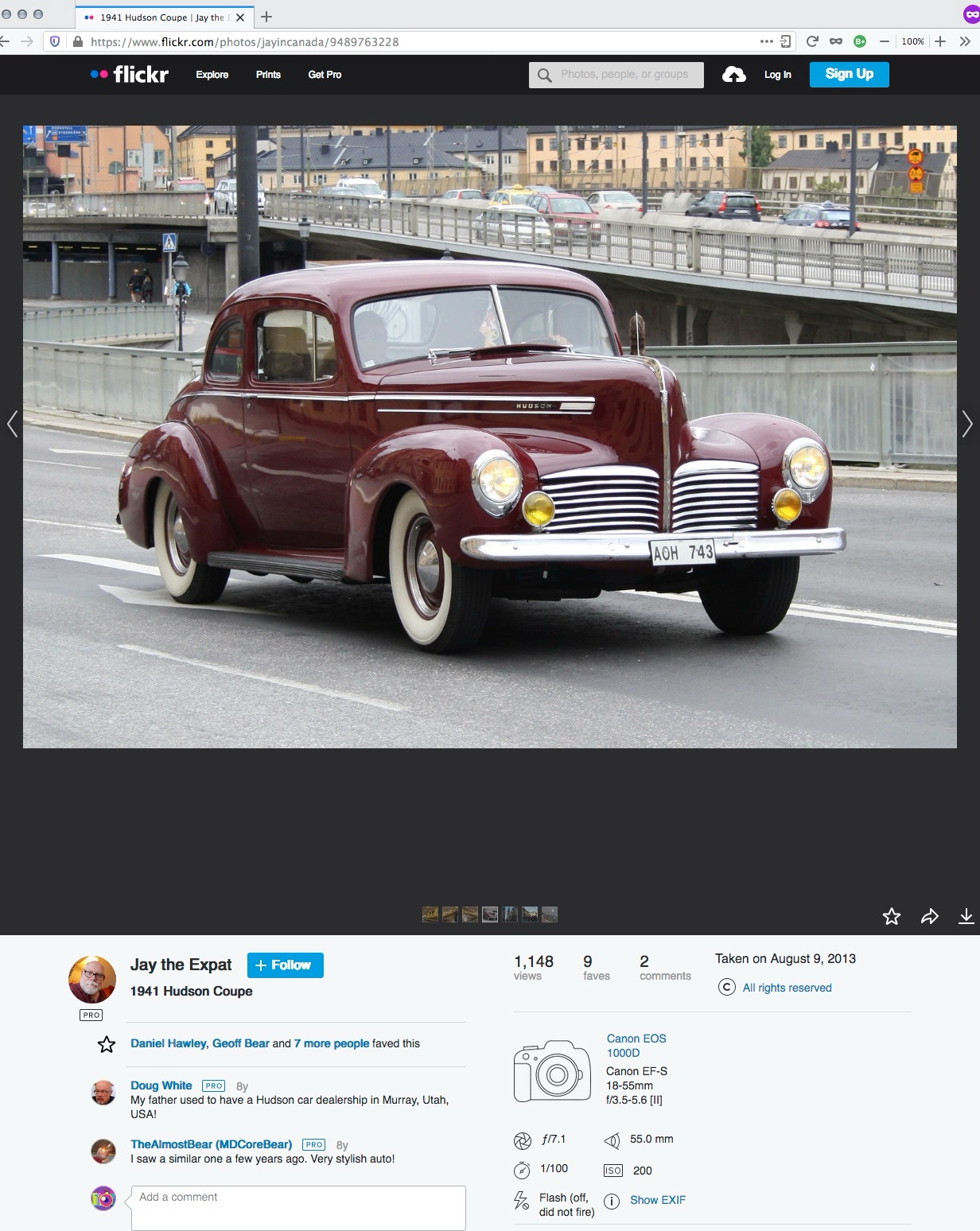Click the green B+ extension icon
The height and width of the screenshot is (1231, 980).
click(859, 41)
